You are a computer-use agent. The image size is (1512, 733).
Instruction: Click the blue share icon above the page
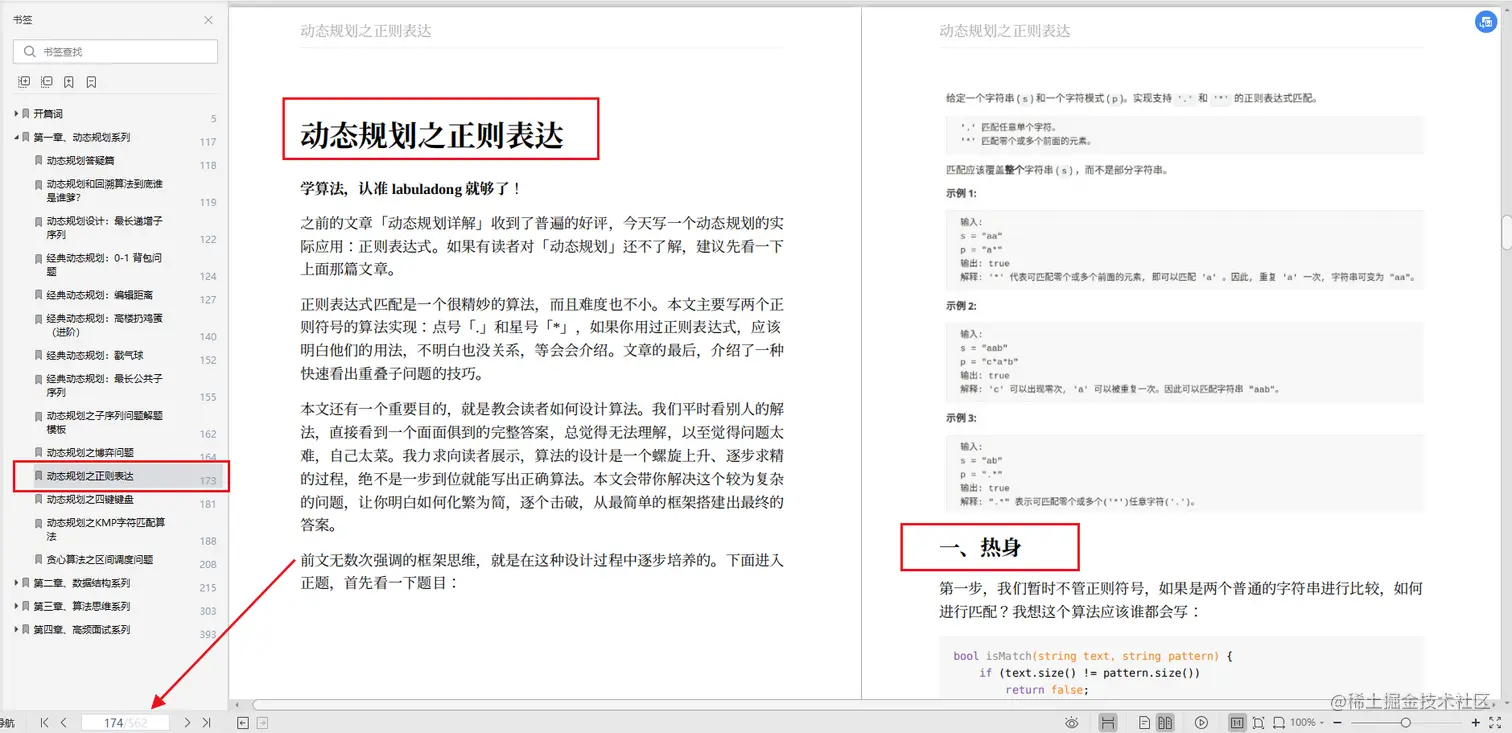point(1486,21)
